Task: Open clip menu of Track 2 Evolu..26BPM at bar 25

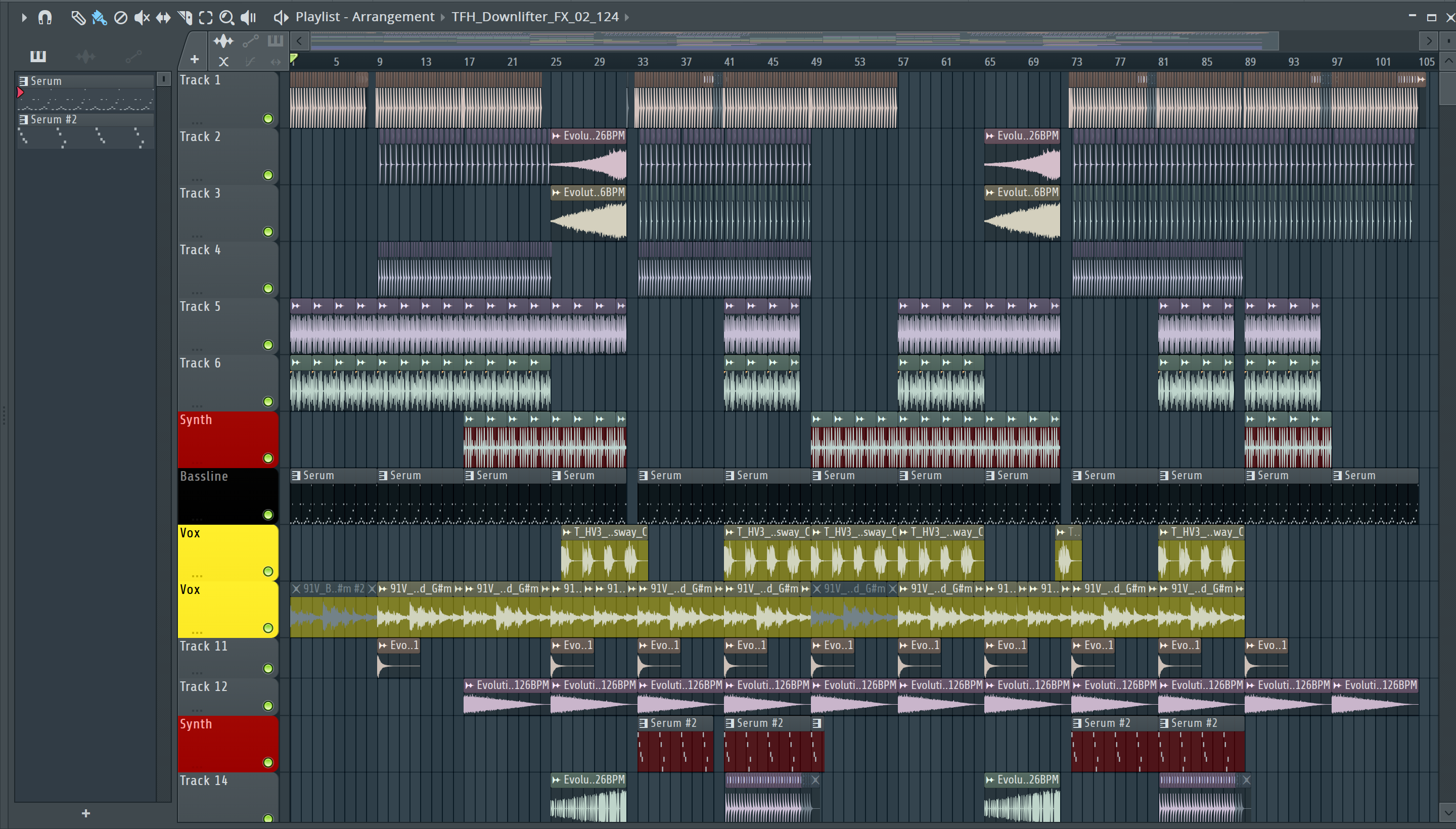Action: pos(556,135)
